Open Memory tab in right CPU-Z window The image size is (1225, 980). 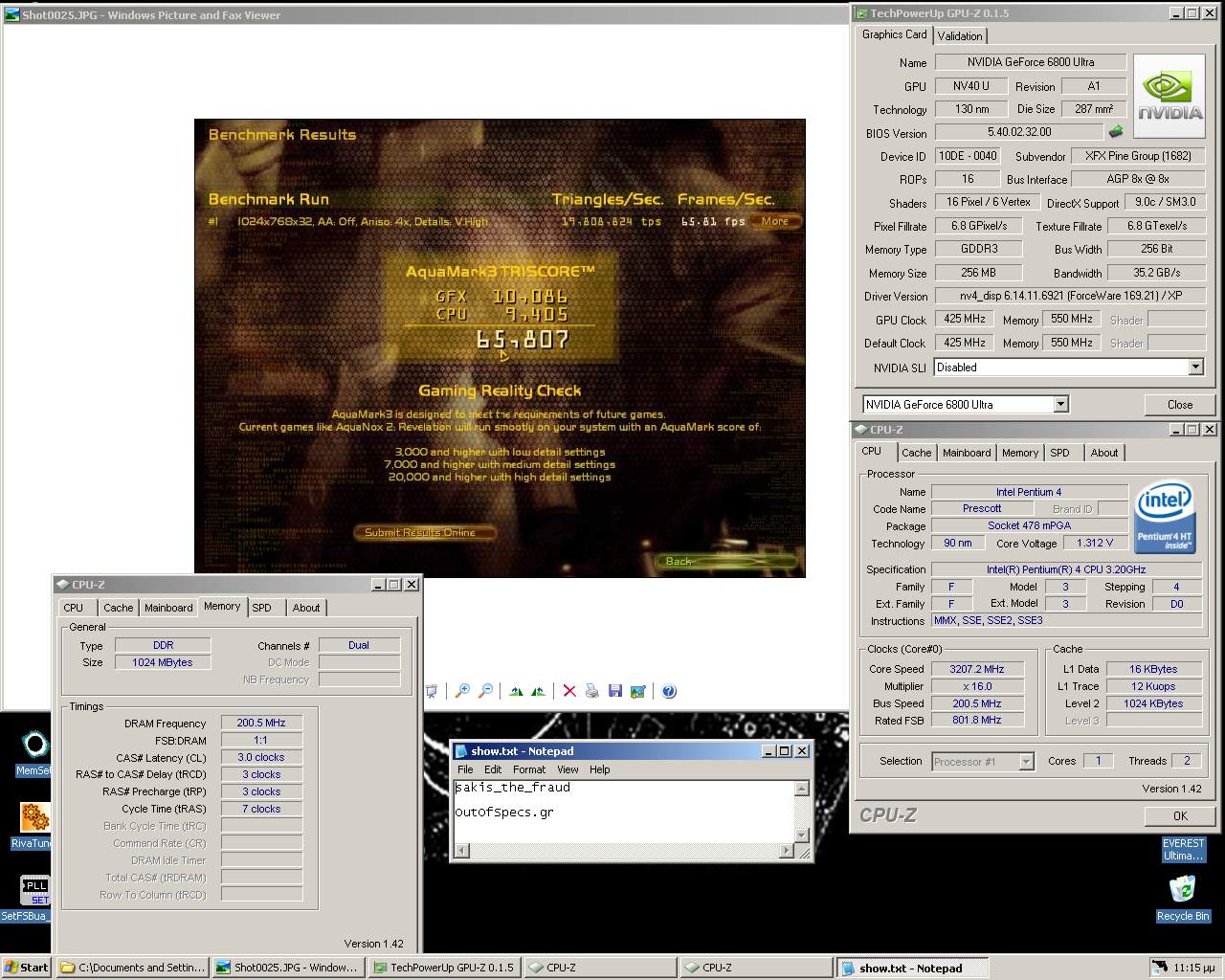1020,453
